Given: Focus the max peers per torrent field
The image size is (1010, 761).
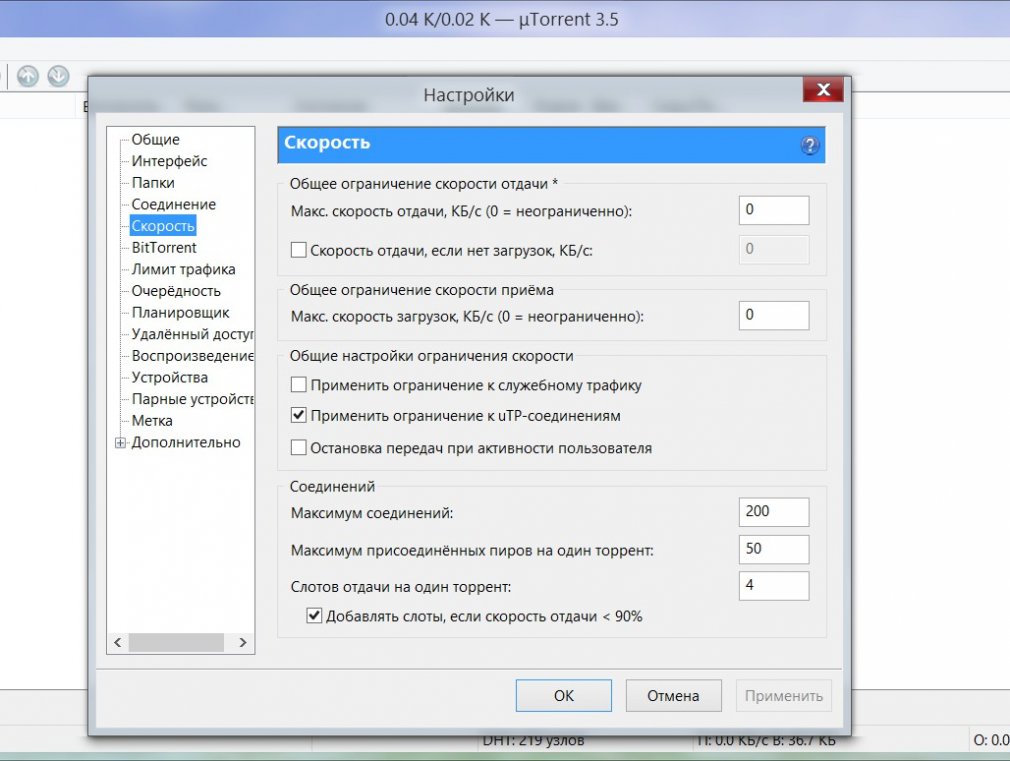Looking at the screenshot, I should coord(774,550).
